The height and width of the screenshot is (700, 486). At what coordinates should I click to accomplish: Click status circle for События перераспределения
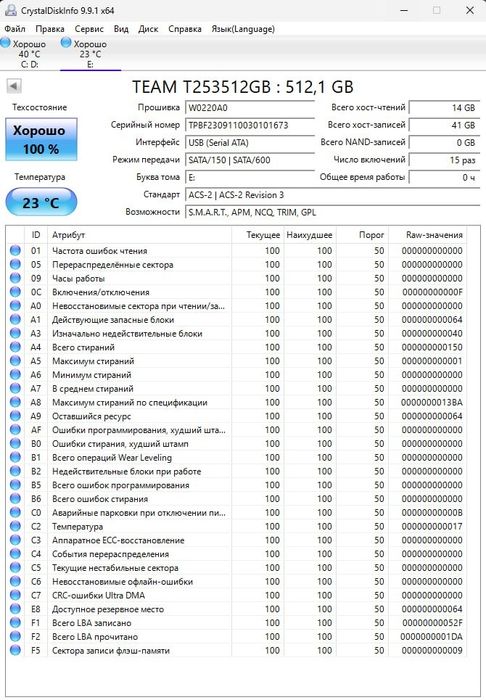pos(15,554)
